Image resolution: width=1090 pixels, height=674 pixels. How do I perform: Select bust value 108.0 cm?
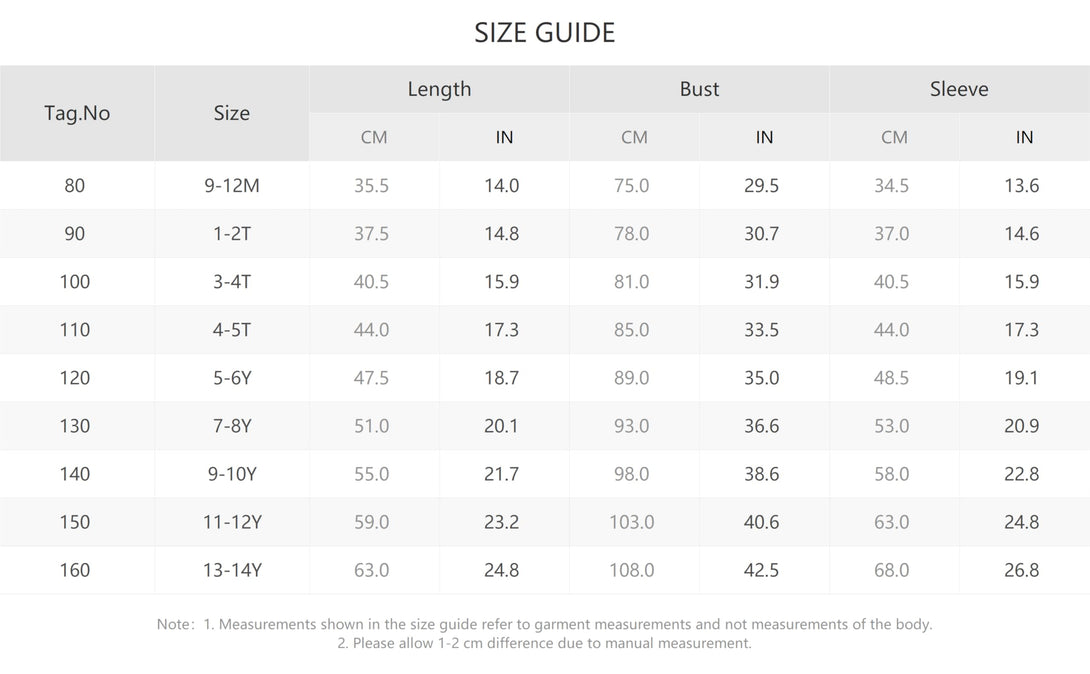(x=631, y=570)
